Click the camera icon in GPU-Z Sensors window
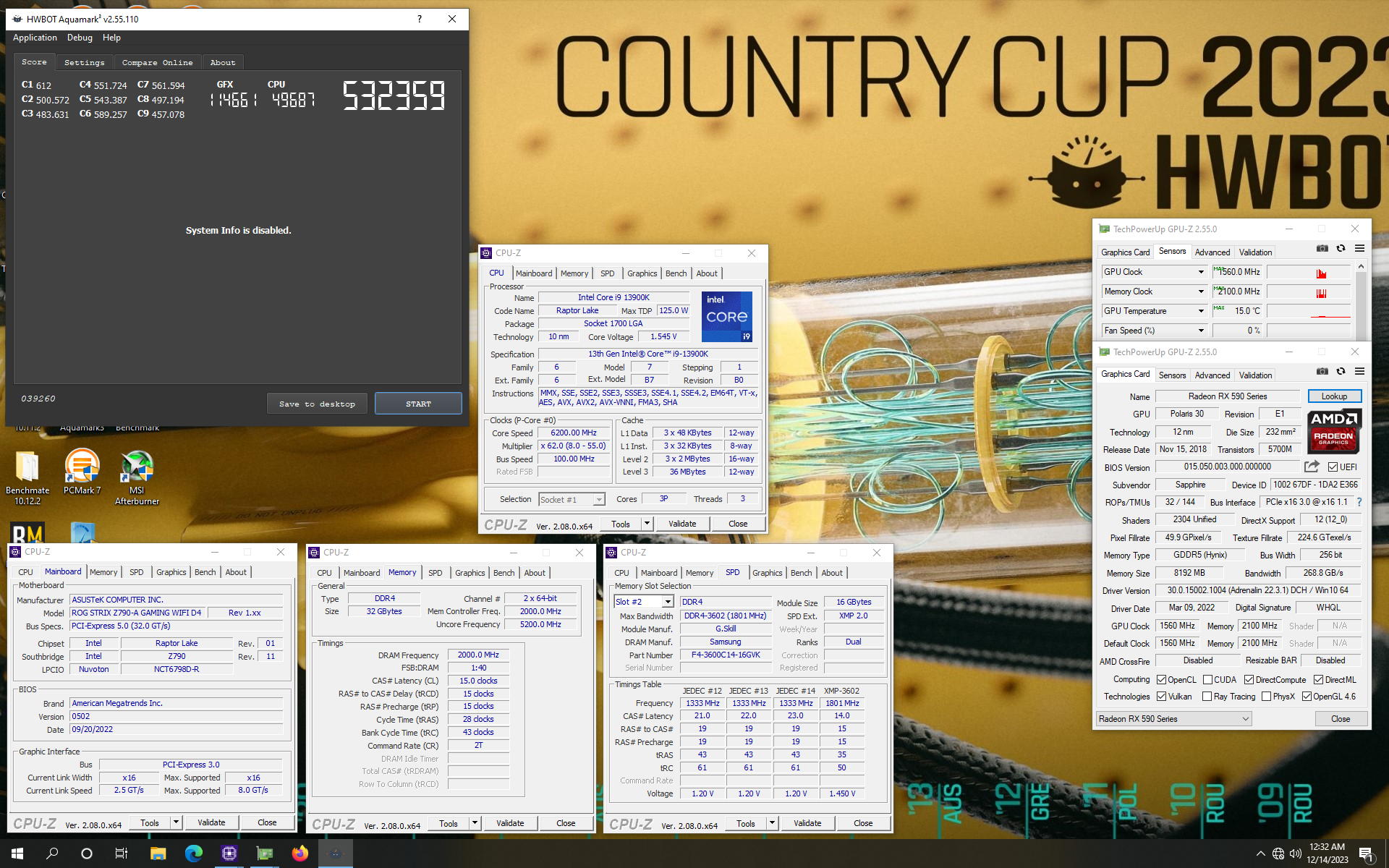Image resolution: width=1389 pixels, height=868 pixels. [x=1322, y=249]
